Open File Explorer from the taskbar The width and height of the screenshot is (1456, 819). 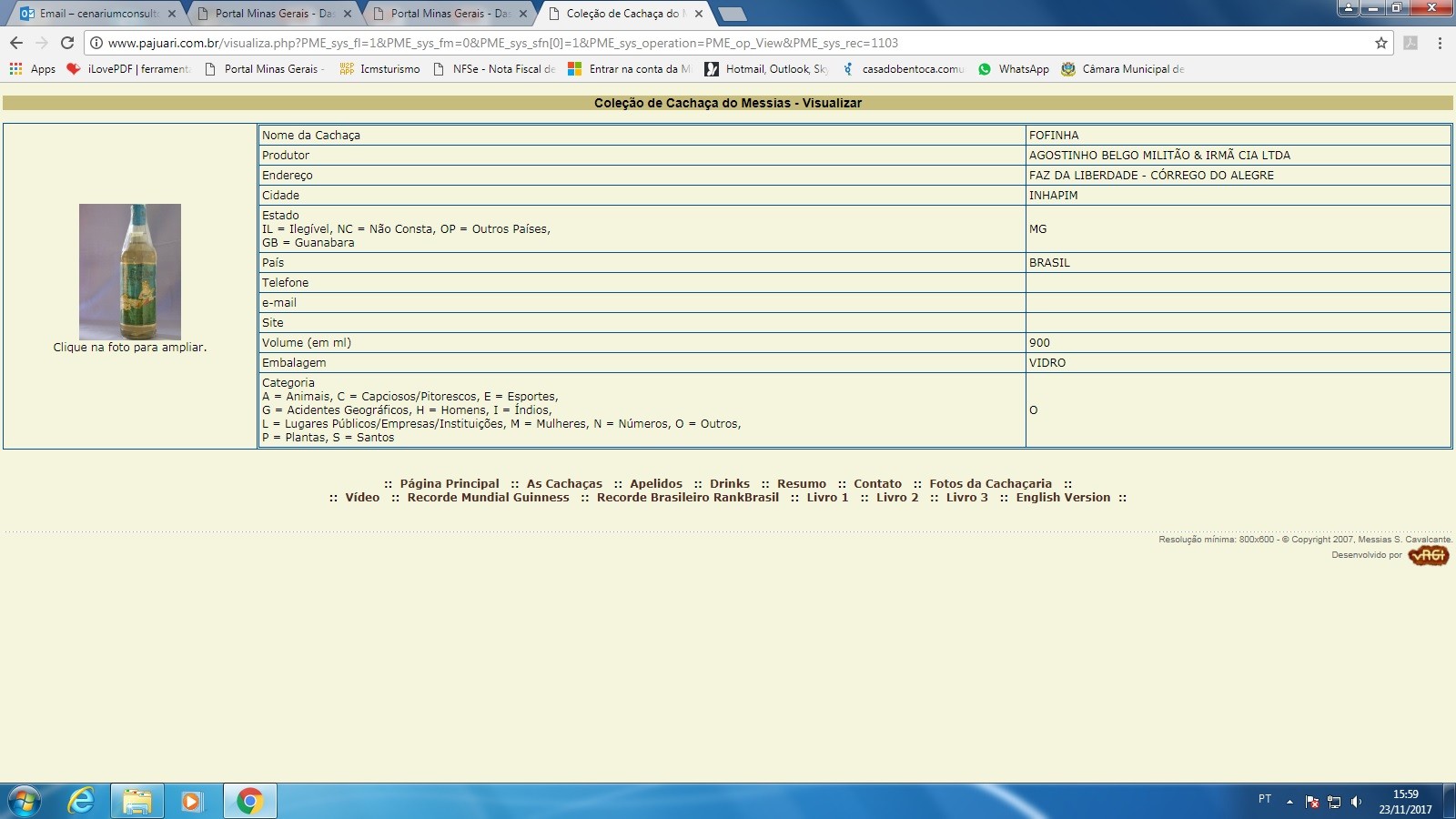(x=137, y=802)
